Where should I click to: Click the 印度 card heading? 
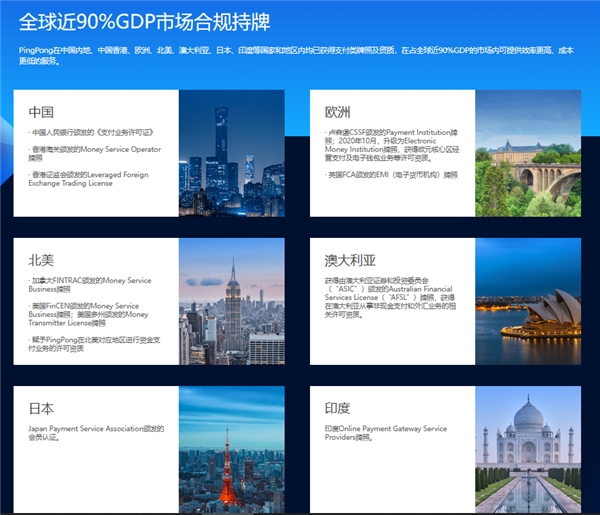point(337,409)
